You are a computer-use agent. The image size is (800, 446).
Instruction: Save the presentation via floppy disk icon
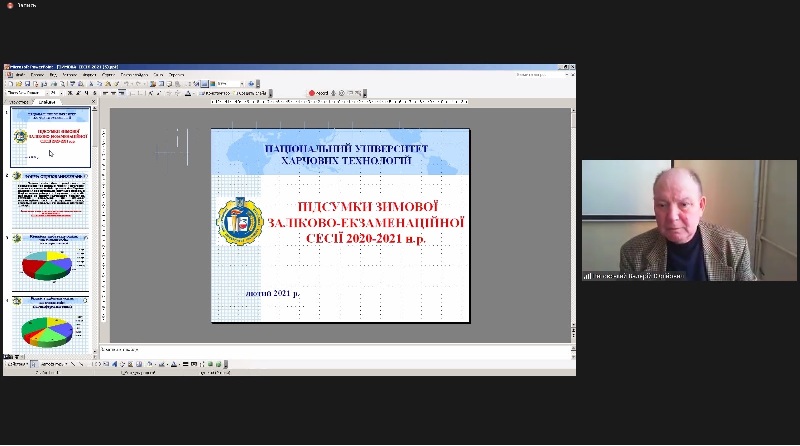(x=28, y=84)
